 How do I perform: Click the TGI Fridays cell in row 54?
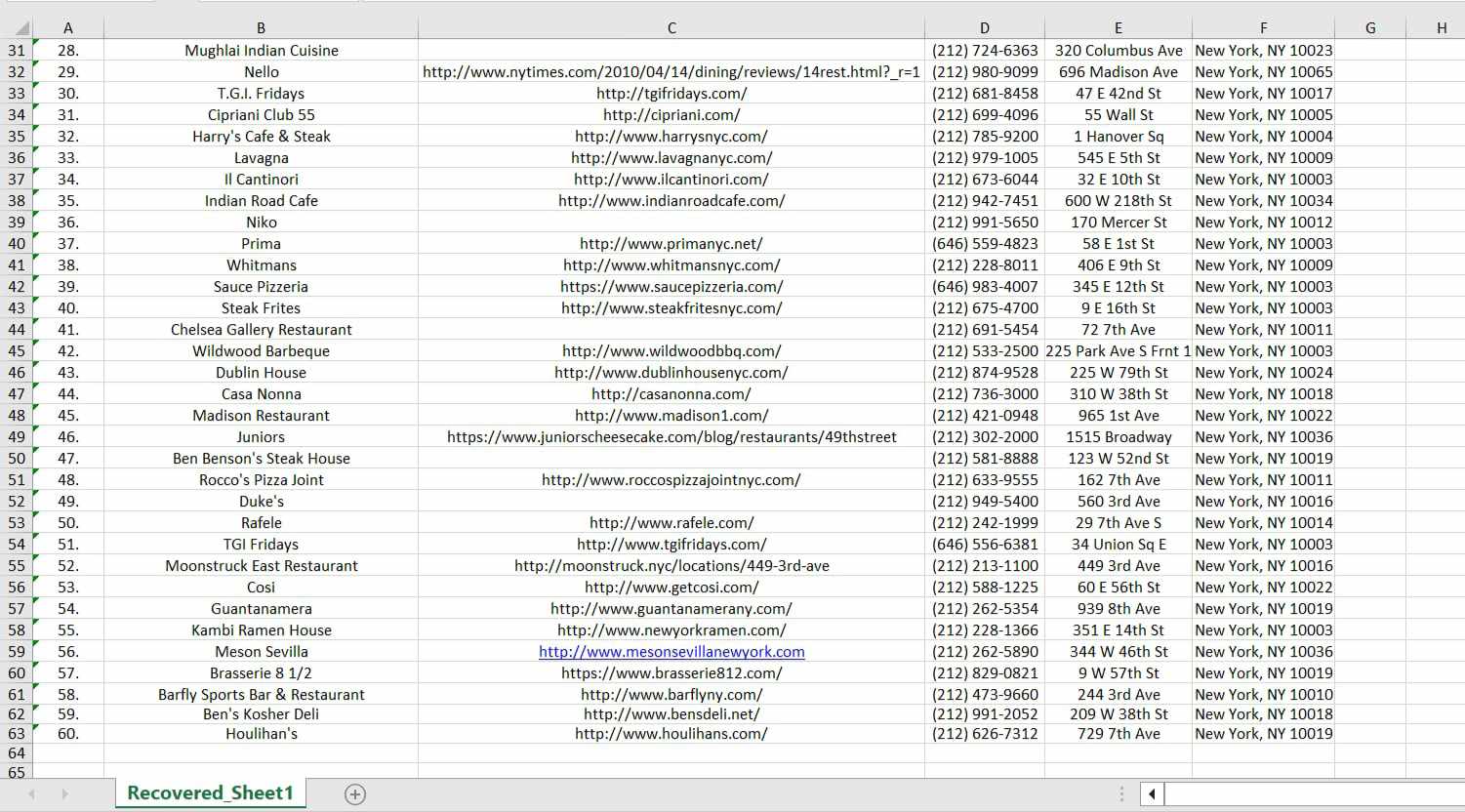262,545
